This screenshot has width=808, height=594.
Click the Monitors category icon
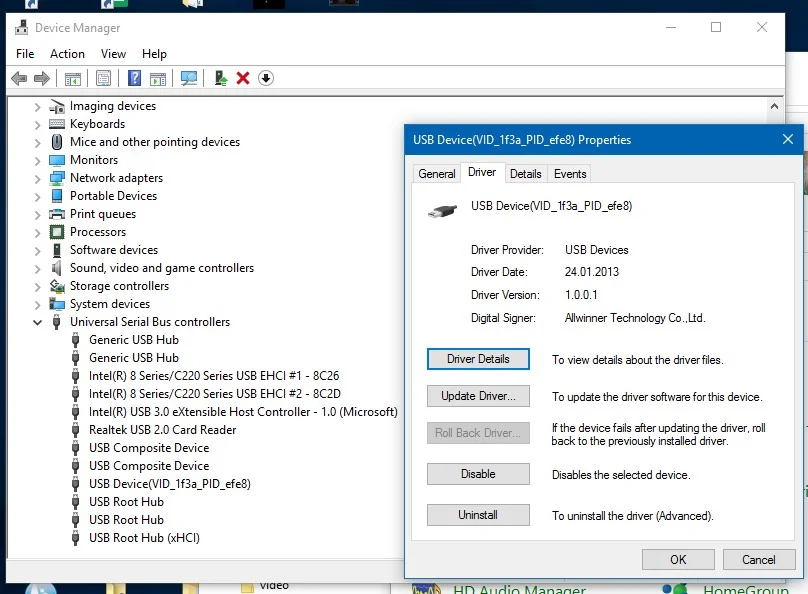[57, 160]
